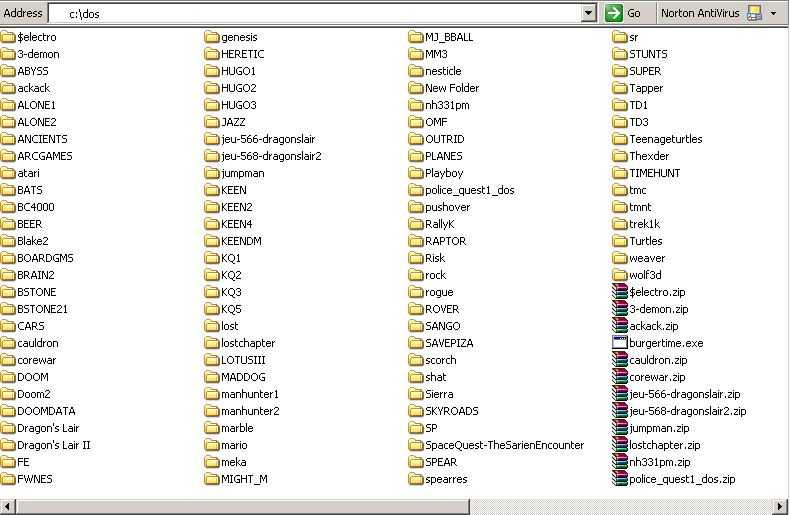Click the Teenageturtles folder icon
The width and height of the screenshot is (790, 515).
click(620, 139)
